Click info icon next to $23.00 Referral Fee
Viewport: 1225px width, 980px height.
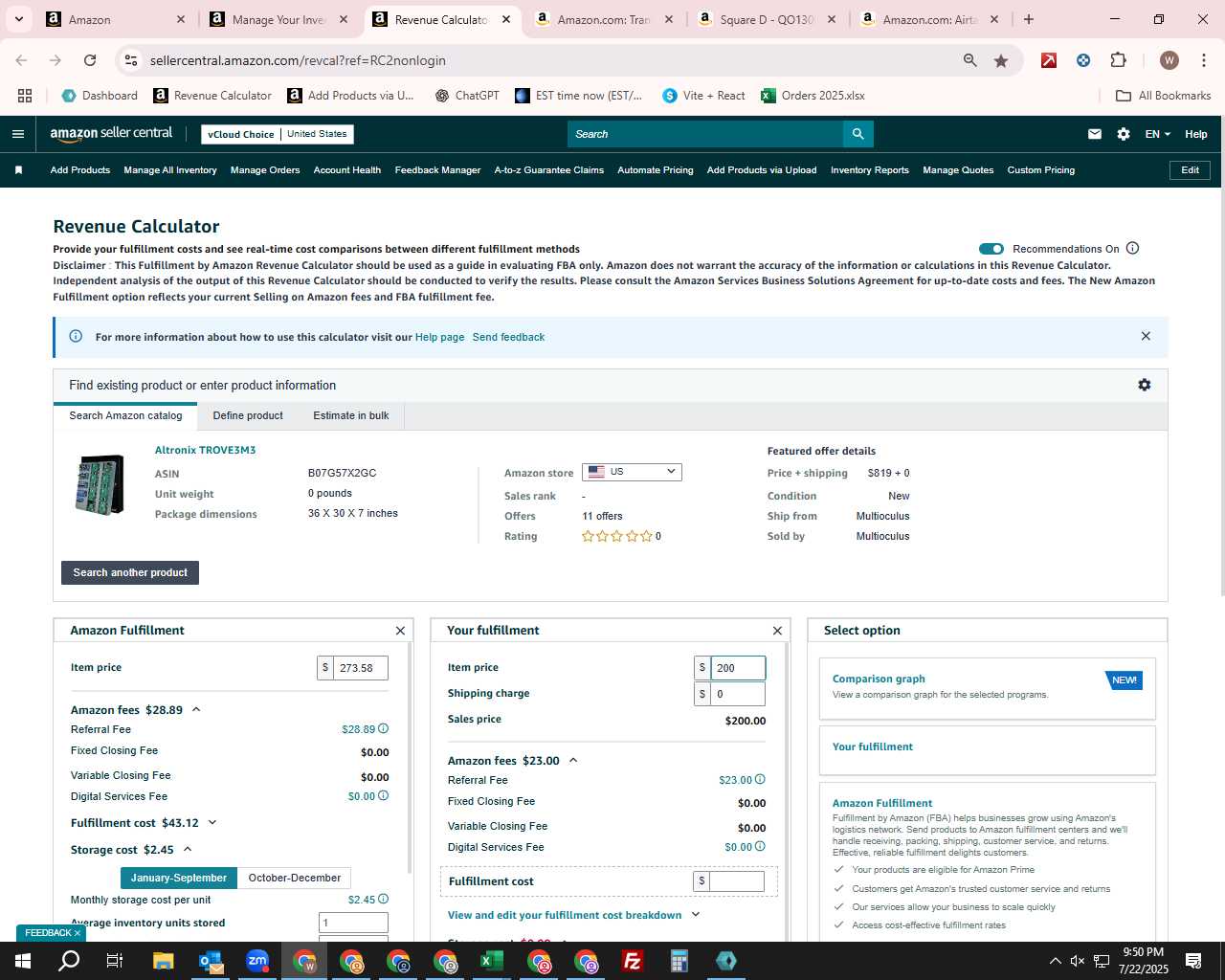point(761,779)
